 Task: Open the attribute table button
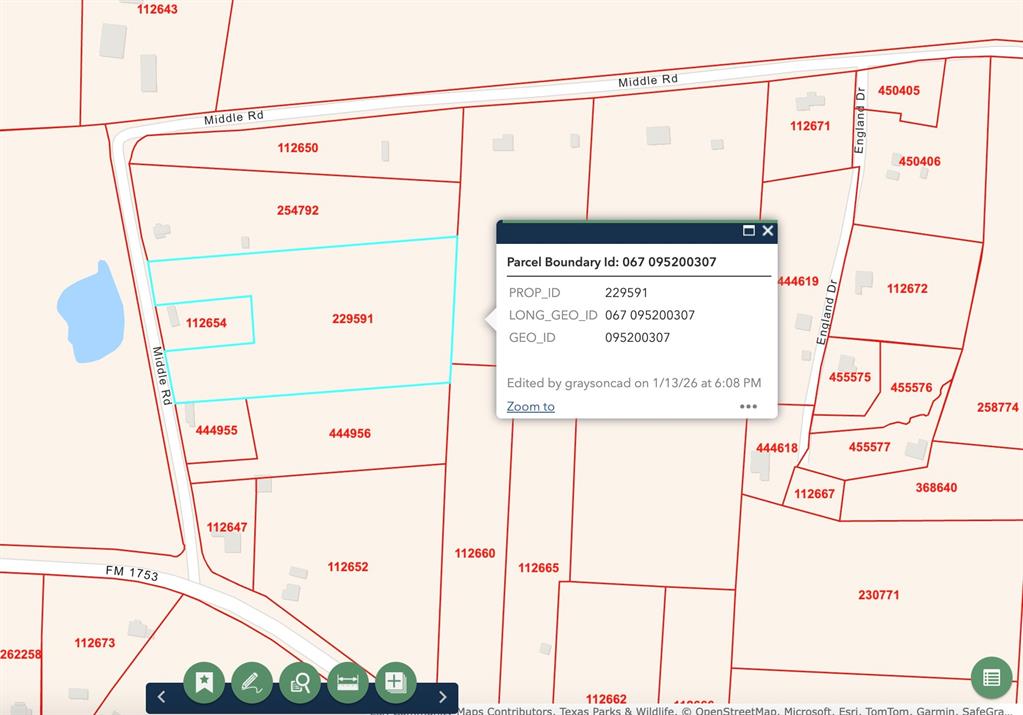click(x=991, y=678)
